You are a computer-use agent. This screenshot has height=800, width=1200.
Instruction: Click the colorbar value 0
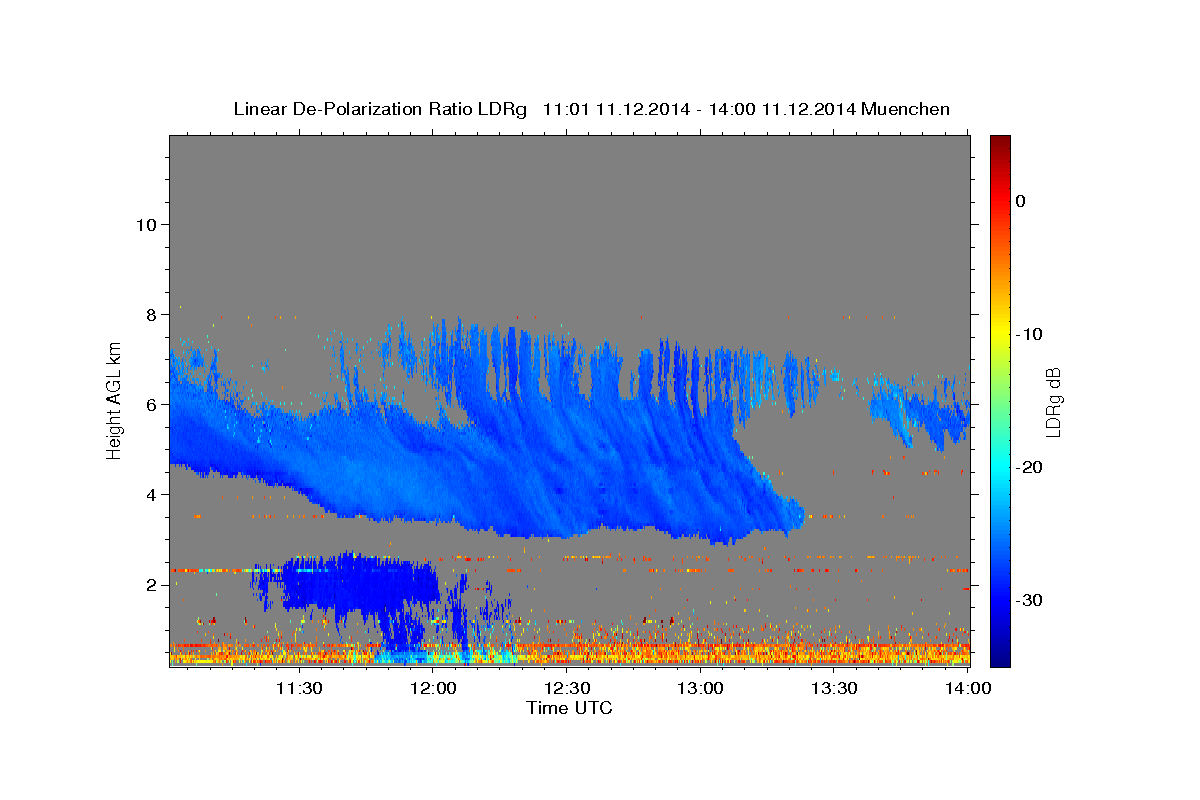click(x=1021, y=201)
